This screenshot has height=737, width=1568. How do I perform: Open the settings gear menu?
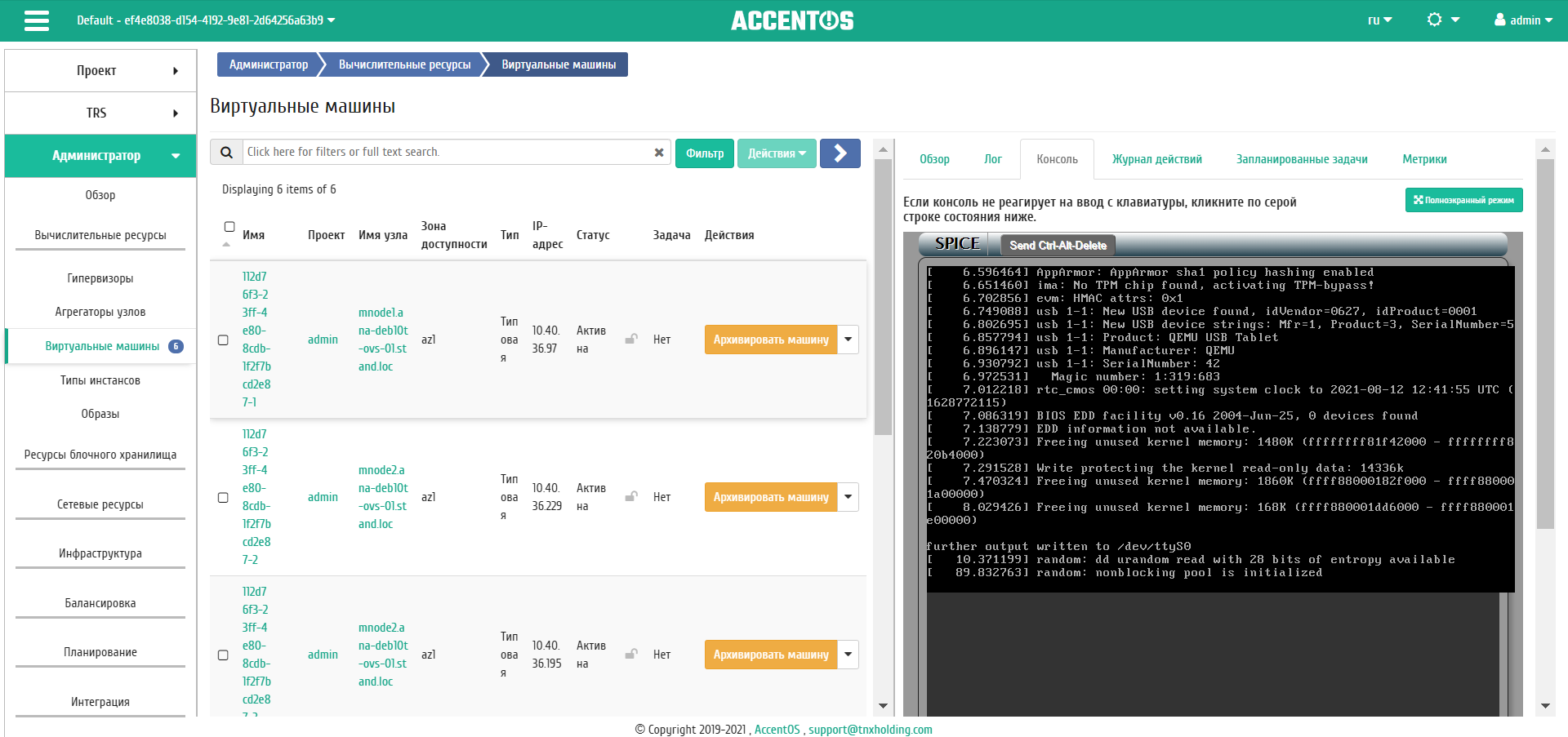click(1442, 20)
